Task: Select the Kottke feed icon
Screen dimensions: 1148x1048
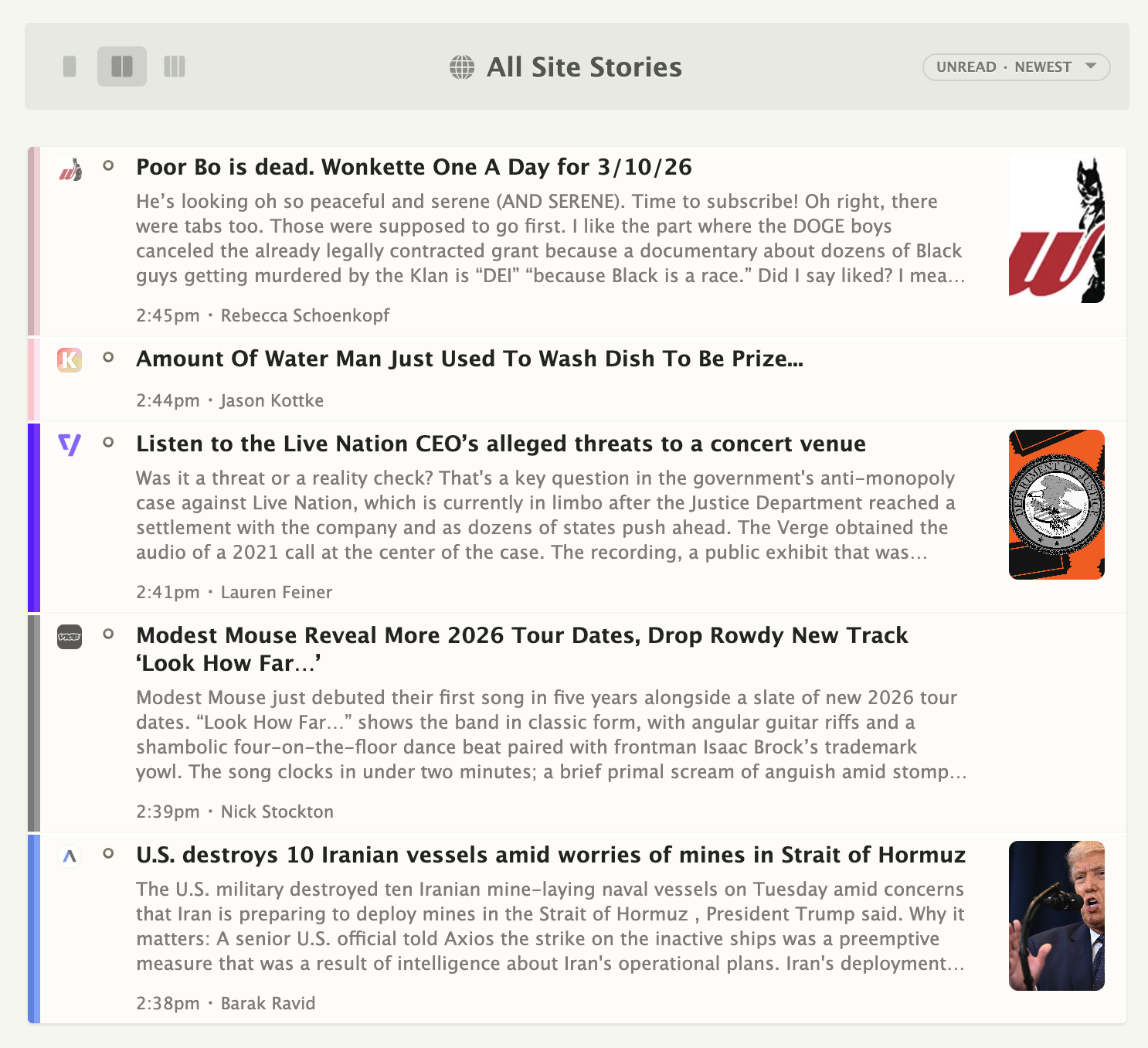Action: tap(70, 361)
